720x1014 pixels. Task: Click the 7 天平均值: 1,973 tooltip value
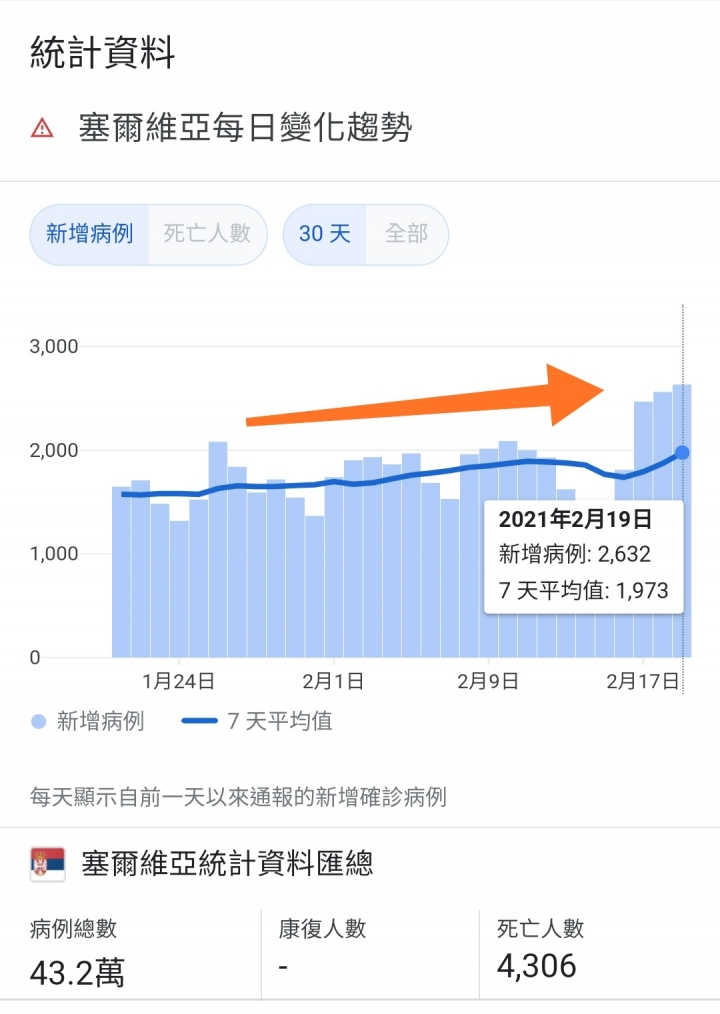click(x=583, y=590)
